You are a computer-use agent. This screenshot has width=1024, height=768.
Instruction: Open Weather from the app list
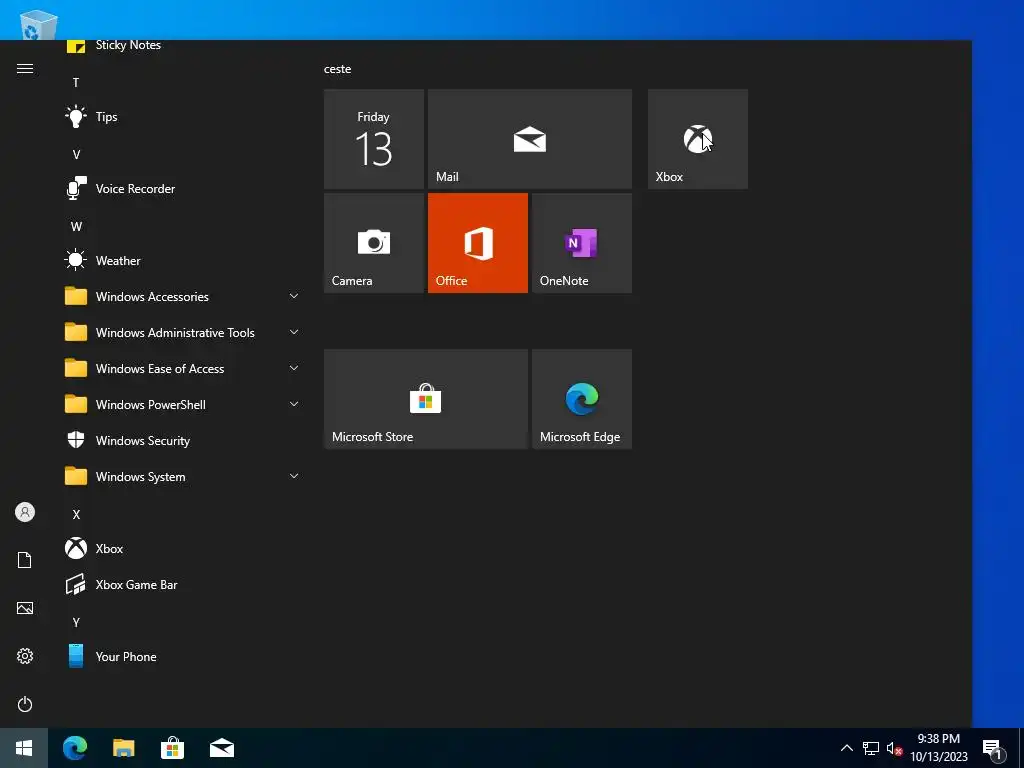pyautogui.click(x=183, y=261)
